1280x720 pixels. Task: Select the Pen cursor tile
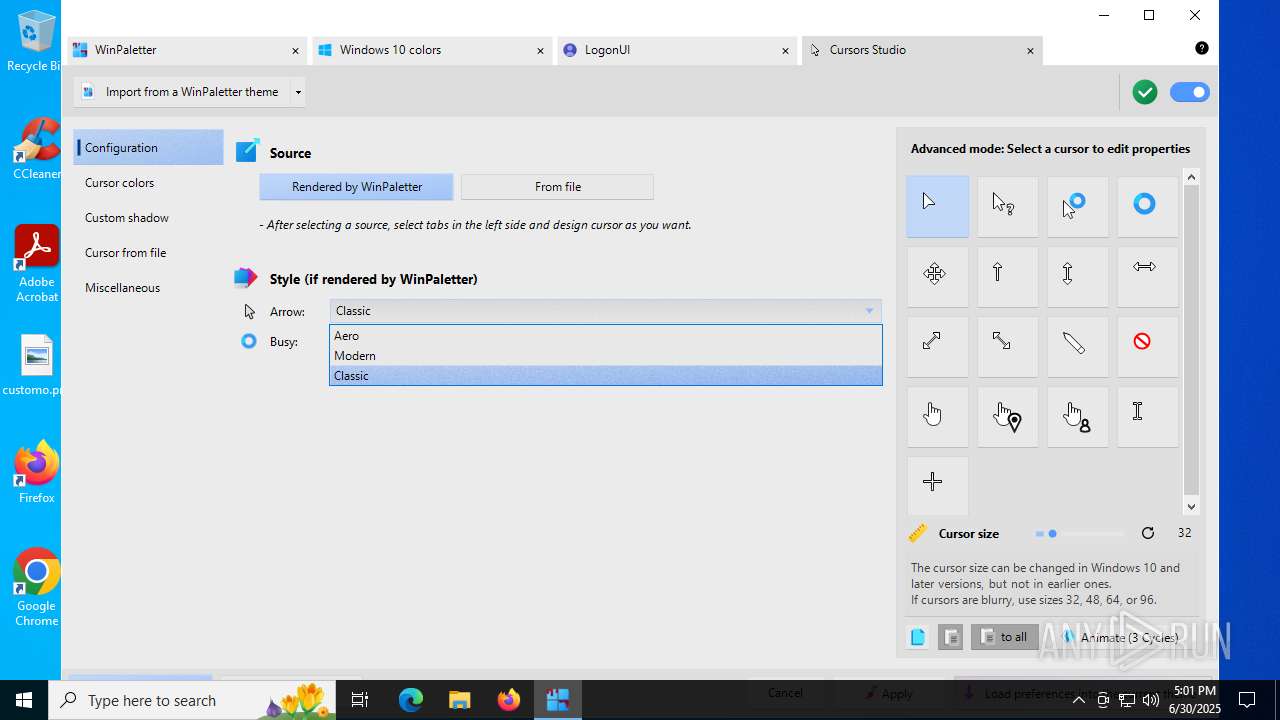click(1077, 347)
